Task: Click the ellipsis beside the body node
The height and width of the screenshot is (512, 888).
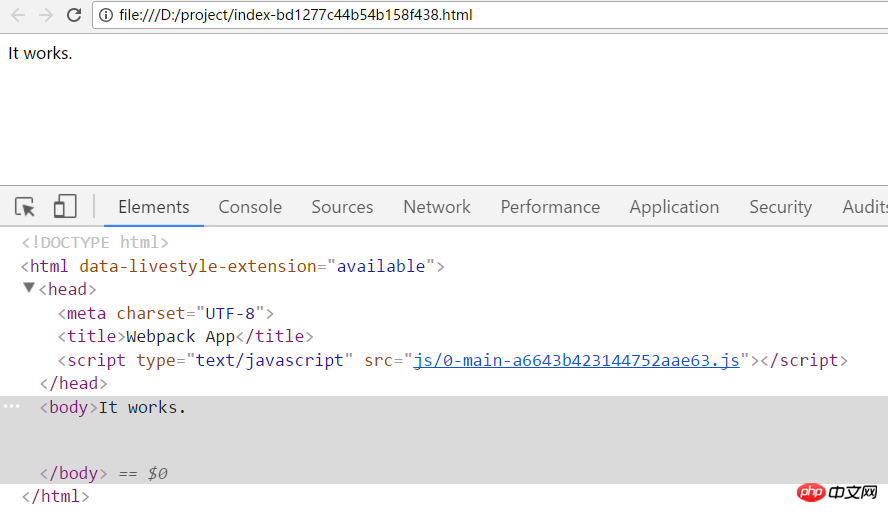Action: (11, 406)
